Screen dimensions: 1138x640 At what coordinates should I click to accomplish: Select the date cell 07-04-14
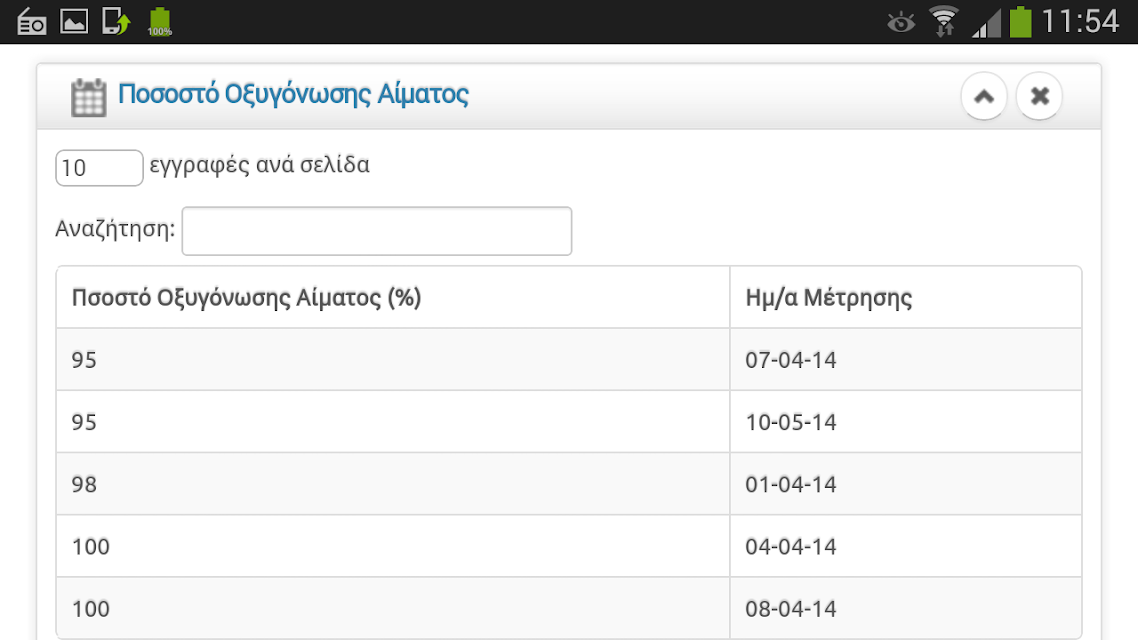[906, 360]
